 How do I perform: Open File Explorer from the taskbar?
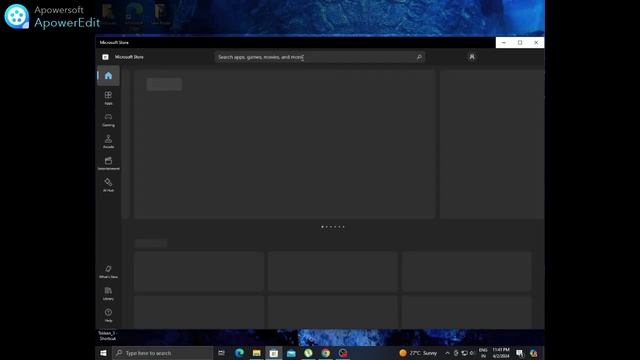[256, 353]
